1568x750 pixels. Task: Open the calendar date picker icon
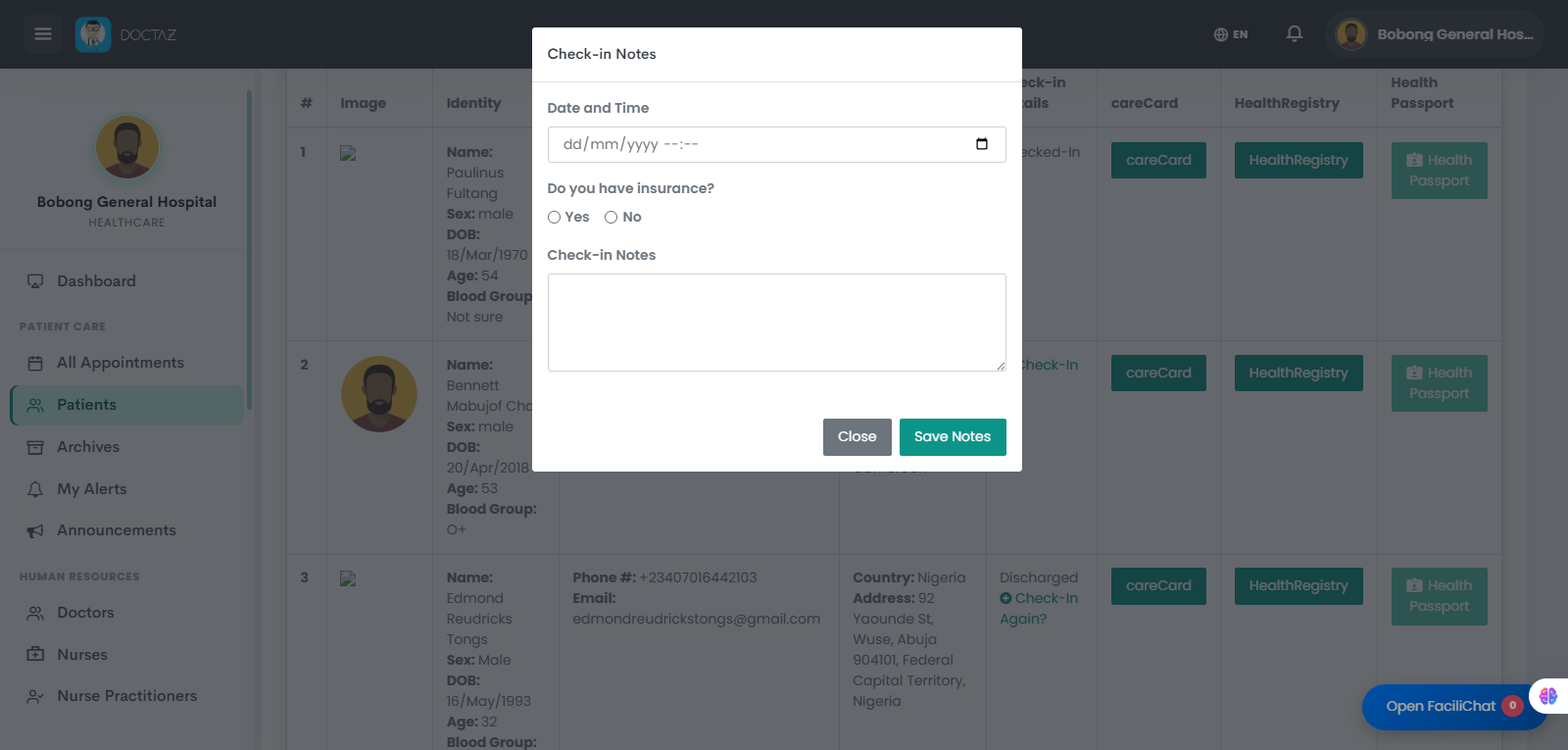[x=982, y=144]
